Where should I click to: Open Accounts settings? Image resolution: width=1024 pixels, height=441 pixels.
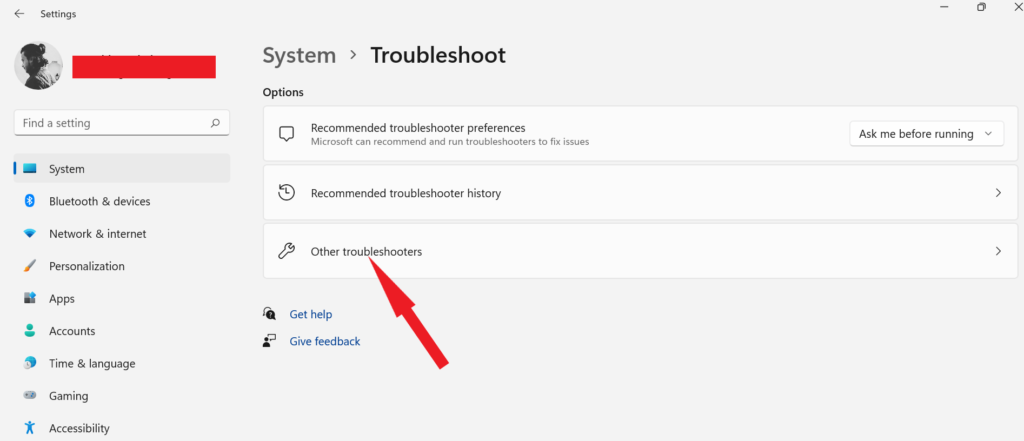[x=121, y=331]
